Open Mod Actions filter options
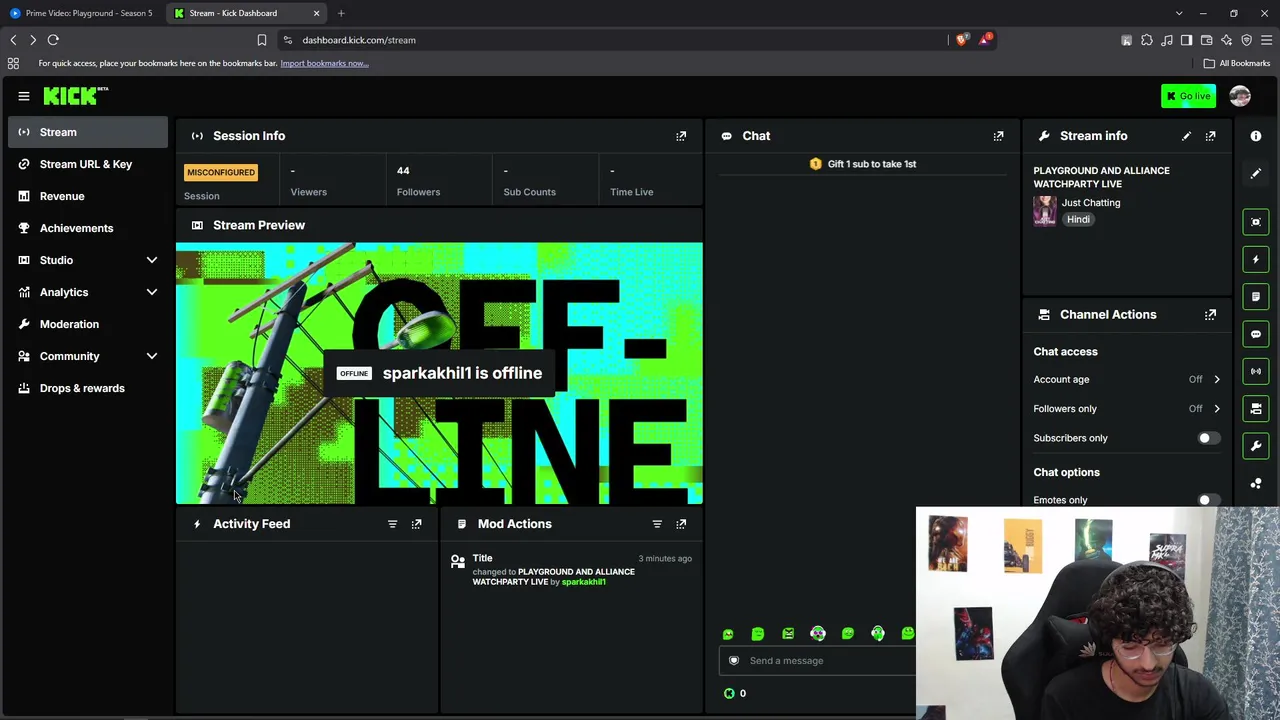1280x720 pixels. click(x=657, y=524)
